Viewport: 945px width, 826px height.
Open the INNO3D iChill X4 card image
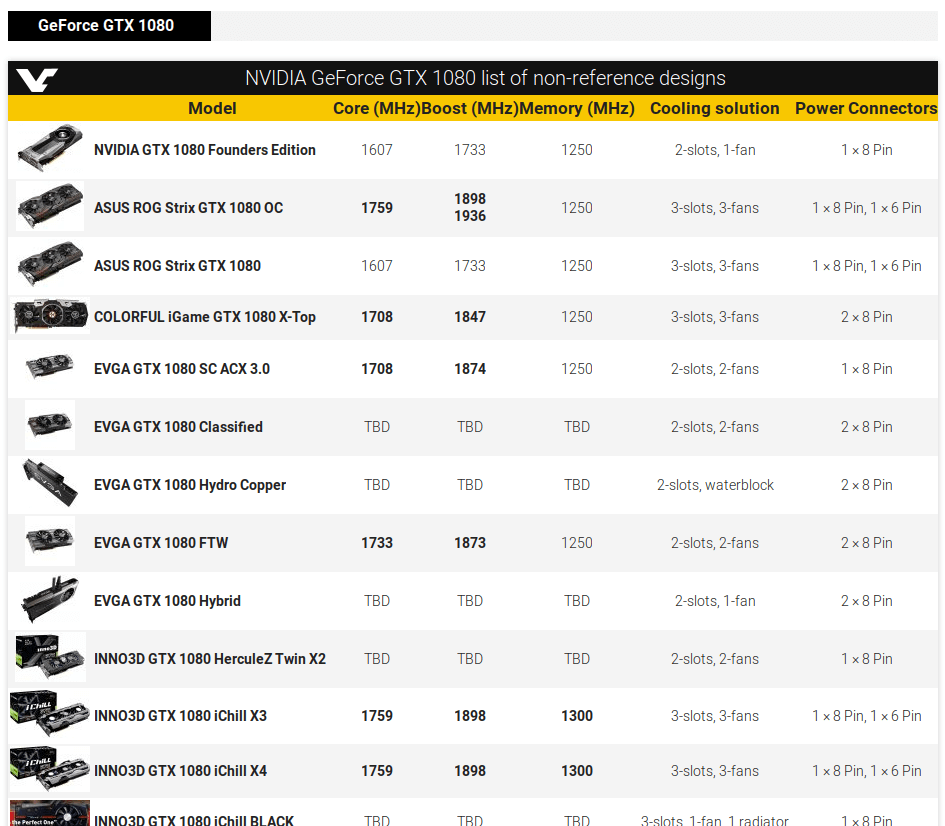pyautogui.click(x=50, y=769)
